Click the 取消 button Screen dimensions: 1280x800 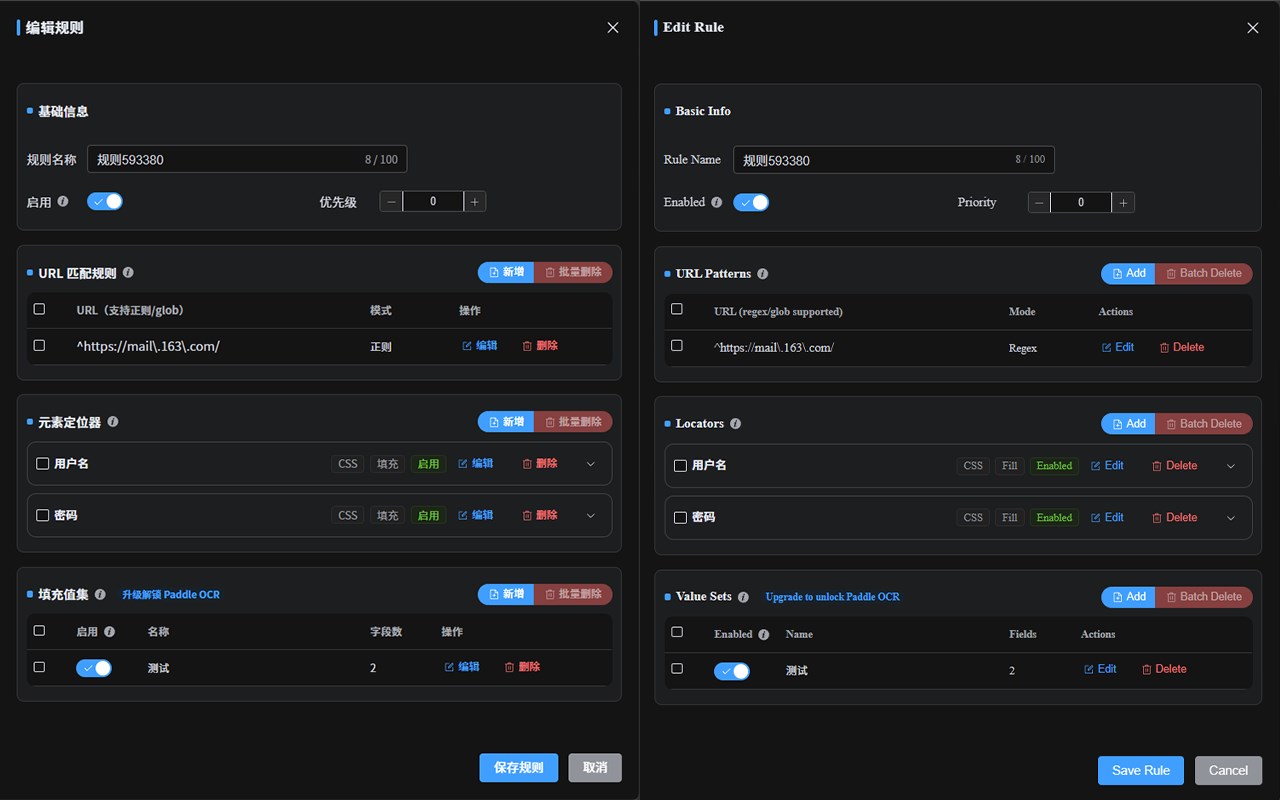click(595, 768)
